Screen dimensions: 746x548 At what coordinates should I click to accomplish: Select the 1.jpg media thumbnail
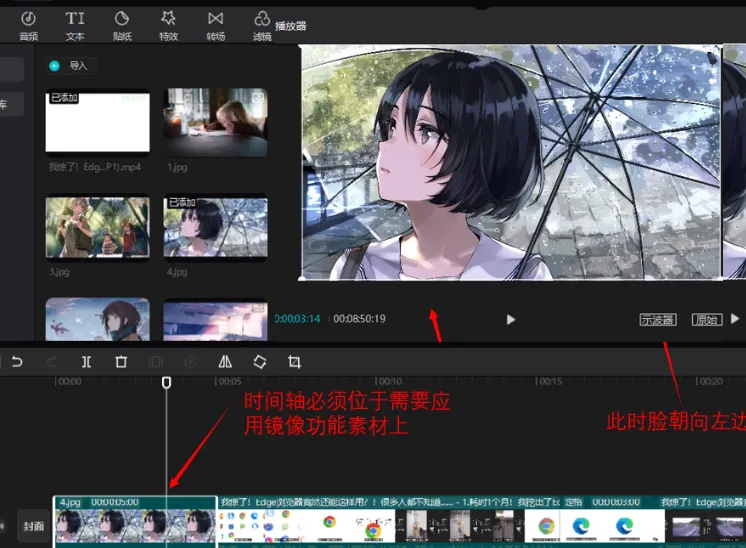pyautogui.click(x=216, y=122)
